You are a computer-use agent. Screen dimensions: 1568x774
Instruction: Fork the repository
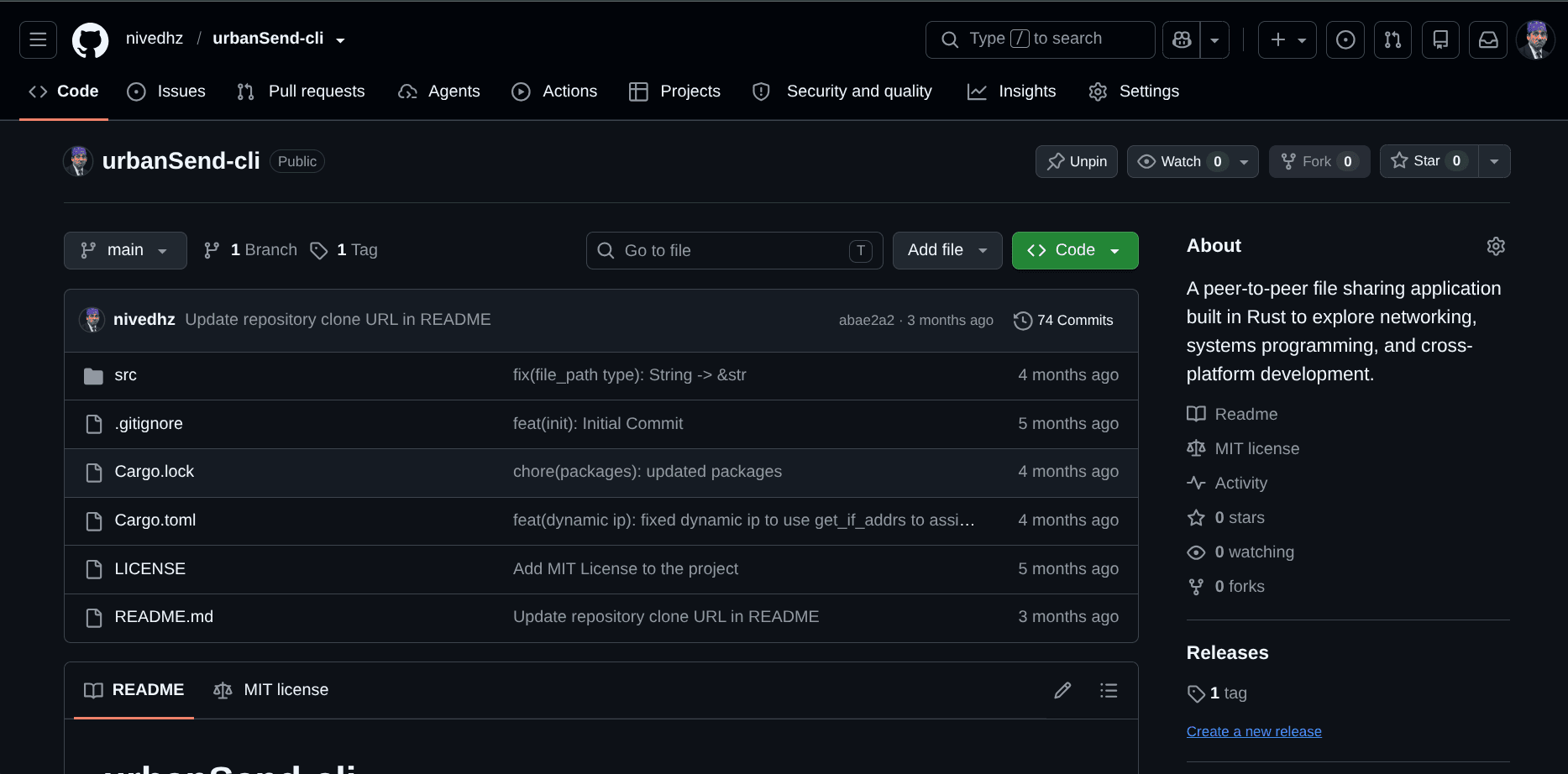click(1319, 161)
